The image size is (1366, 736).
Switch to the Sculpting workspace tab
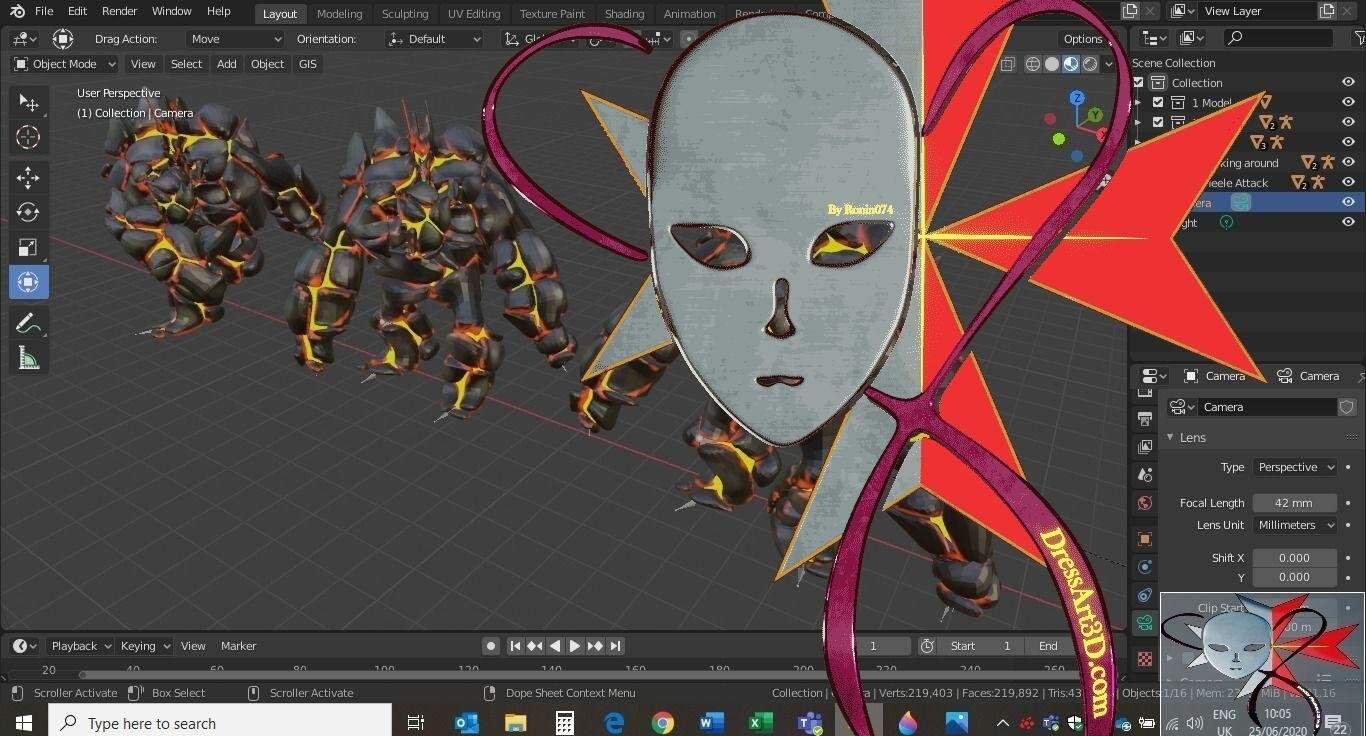coord(405,14)
